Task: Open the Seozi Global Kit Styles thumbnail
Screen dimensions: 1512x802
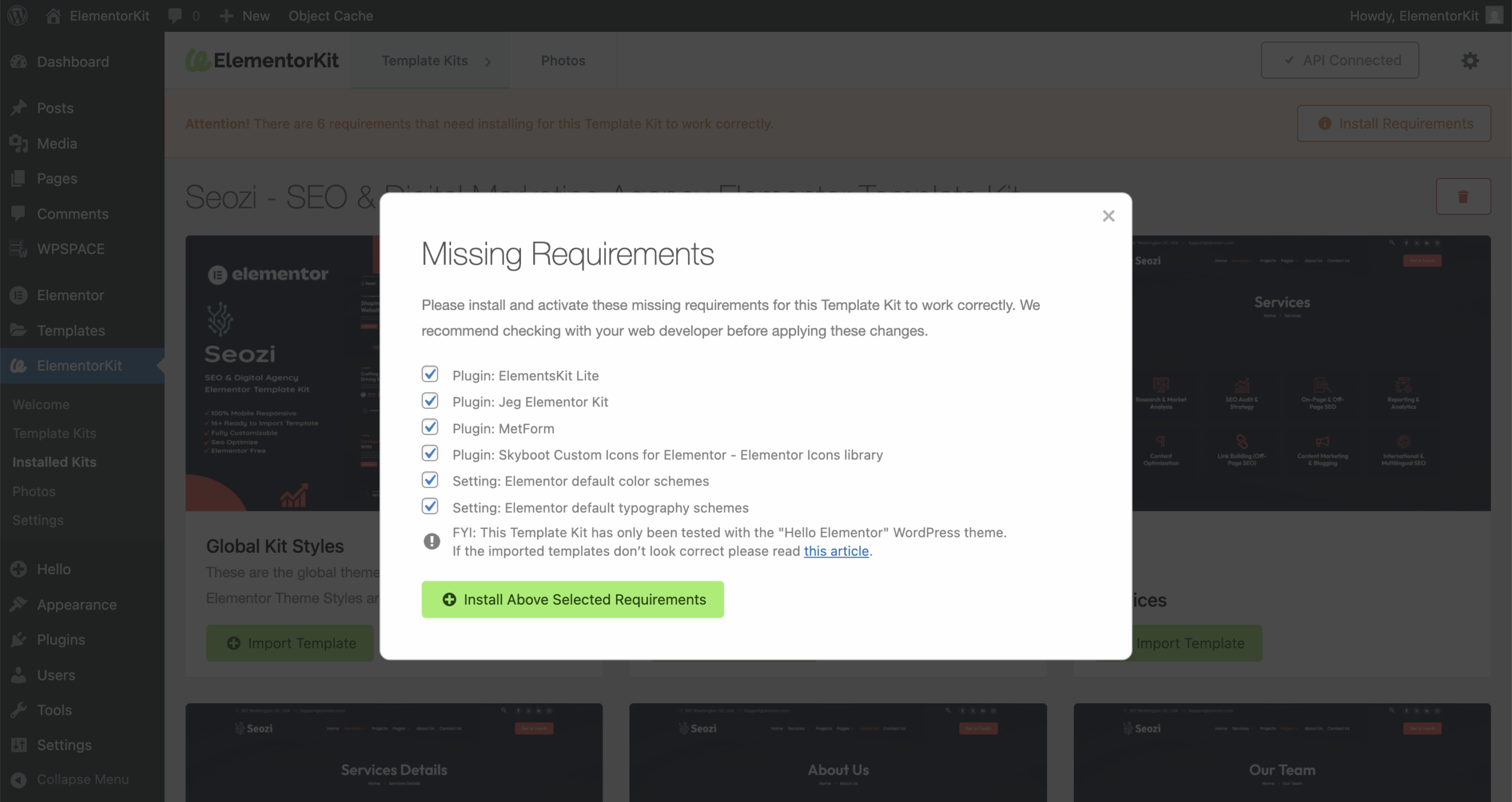Action: [282, 373]
